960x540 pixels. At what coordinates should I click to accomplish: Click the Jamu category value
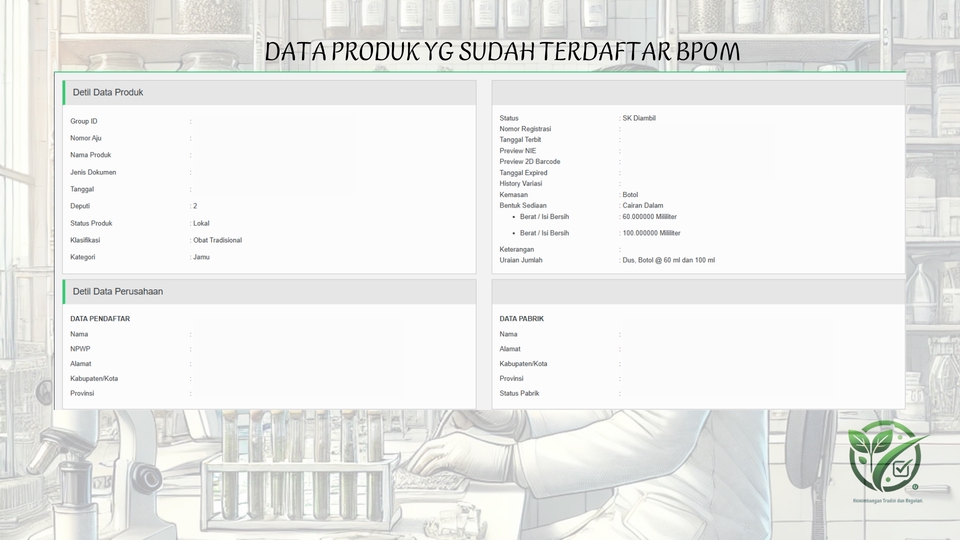pyautogui.click(x=202, y=257)
